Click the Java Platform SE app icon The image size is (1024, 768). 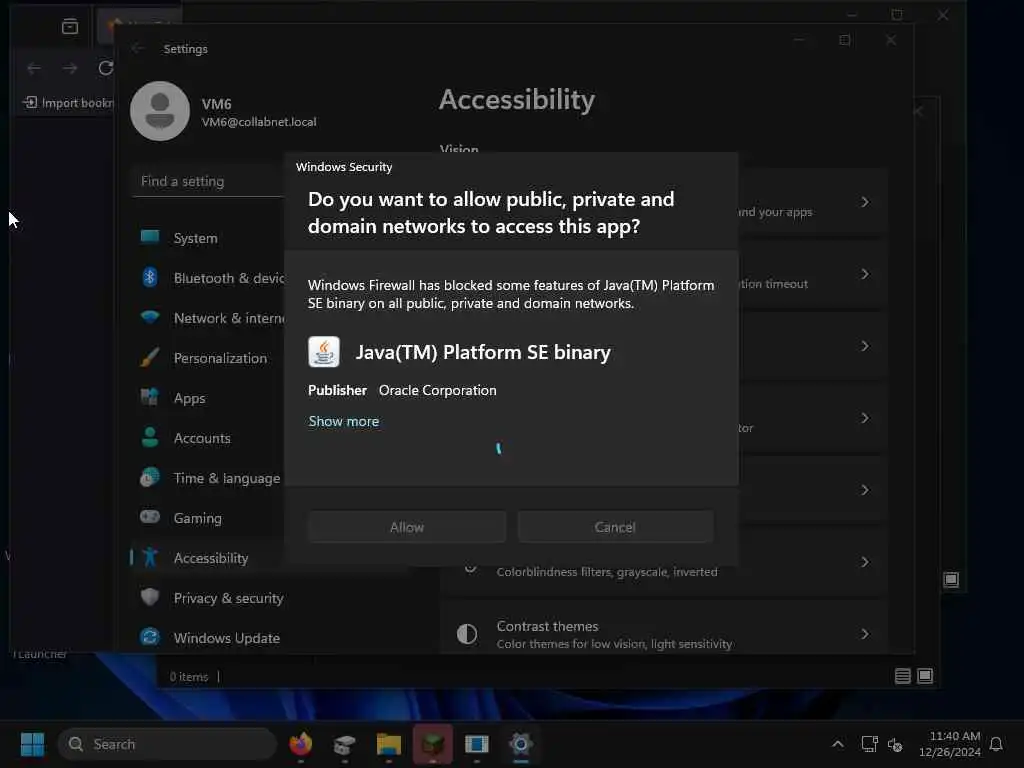pos(324,352)
